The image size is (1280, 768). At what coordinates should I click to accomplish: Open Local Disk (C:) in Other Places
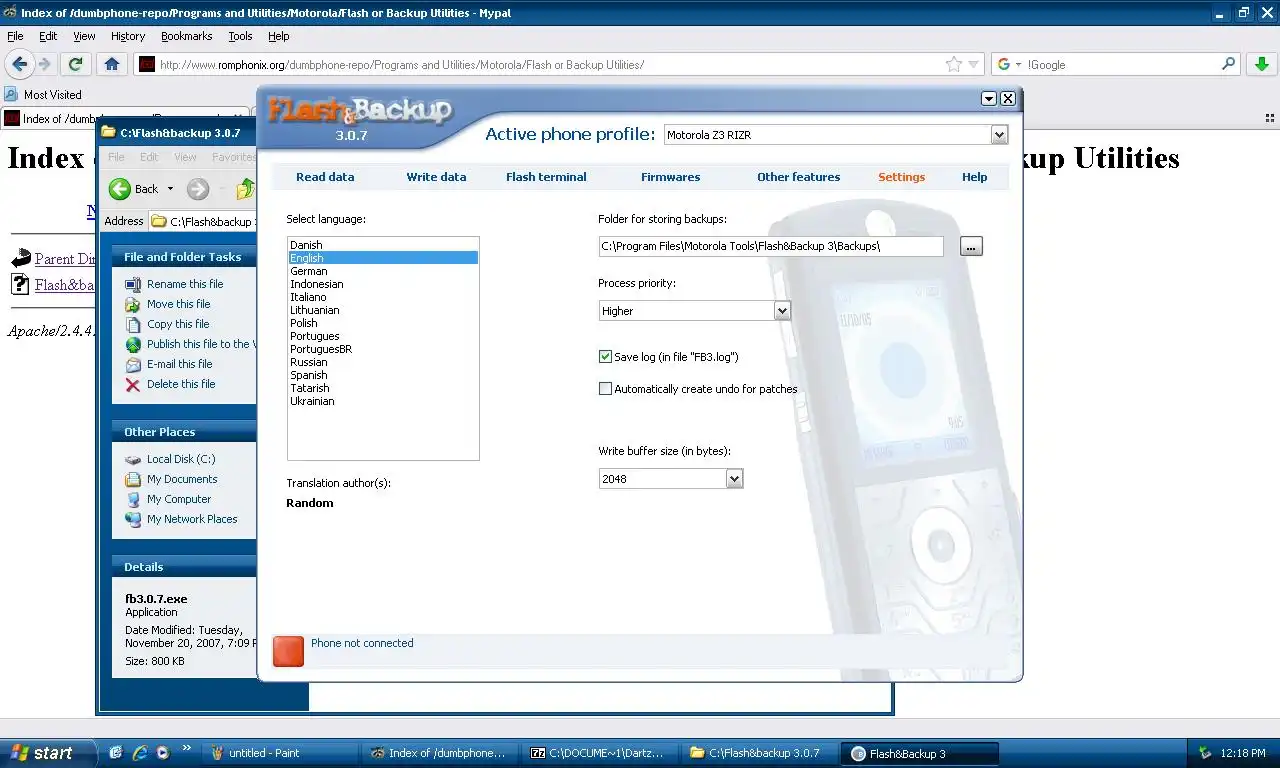(181, 459)
